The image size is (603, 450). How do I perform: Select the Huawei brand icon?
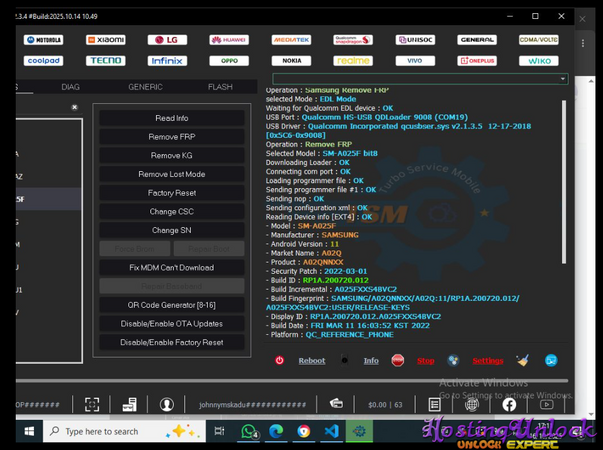tap(229, 40)
